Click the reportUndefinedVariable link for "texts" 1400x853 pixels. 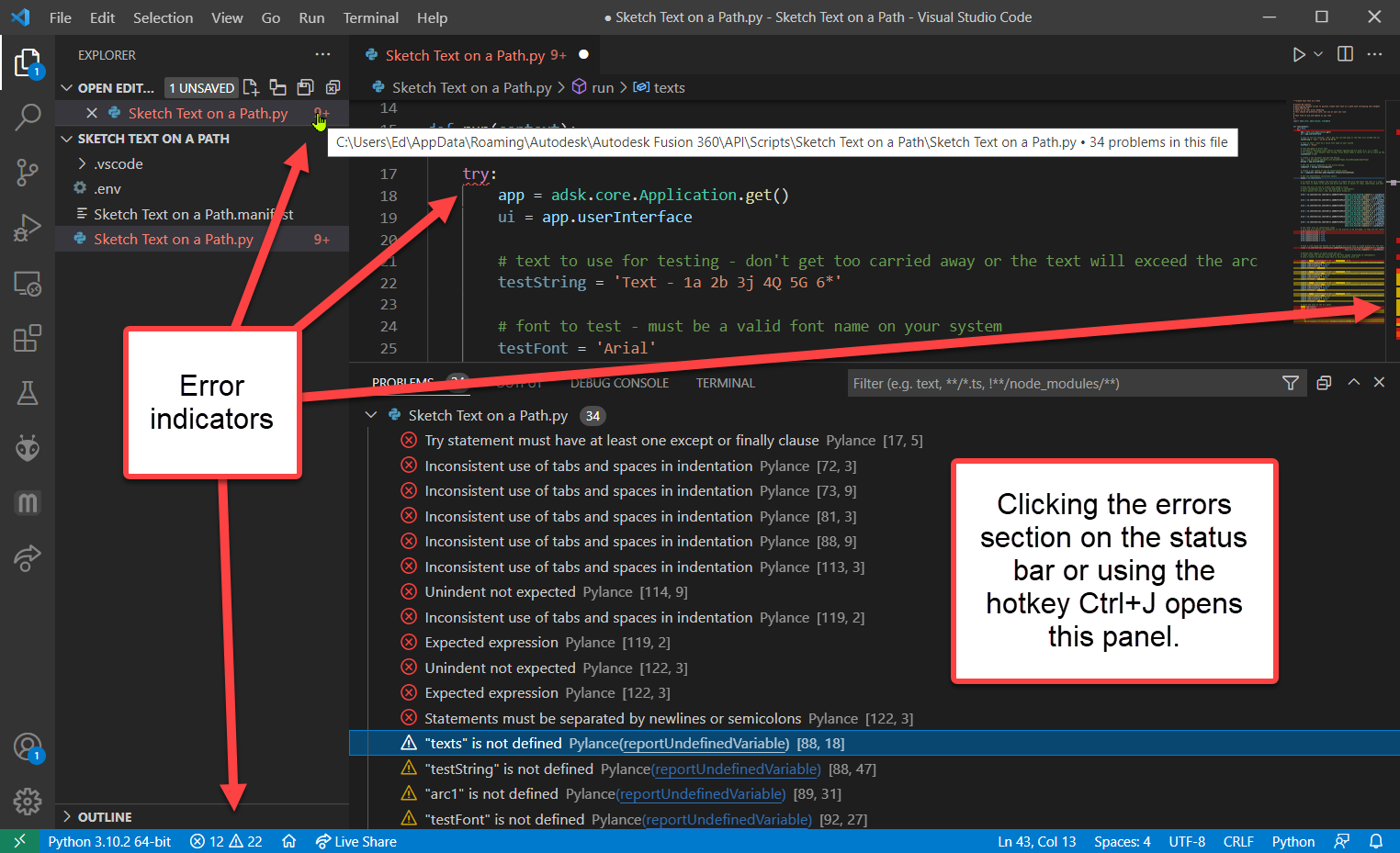(x=705, y=744)
